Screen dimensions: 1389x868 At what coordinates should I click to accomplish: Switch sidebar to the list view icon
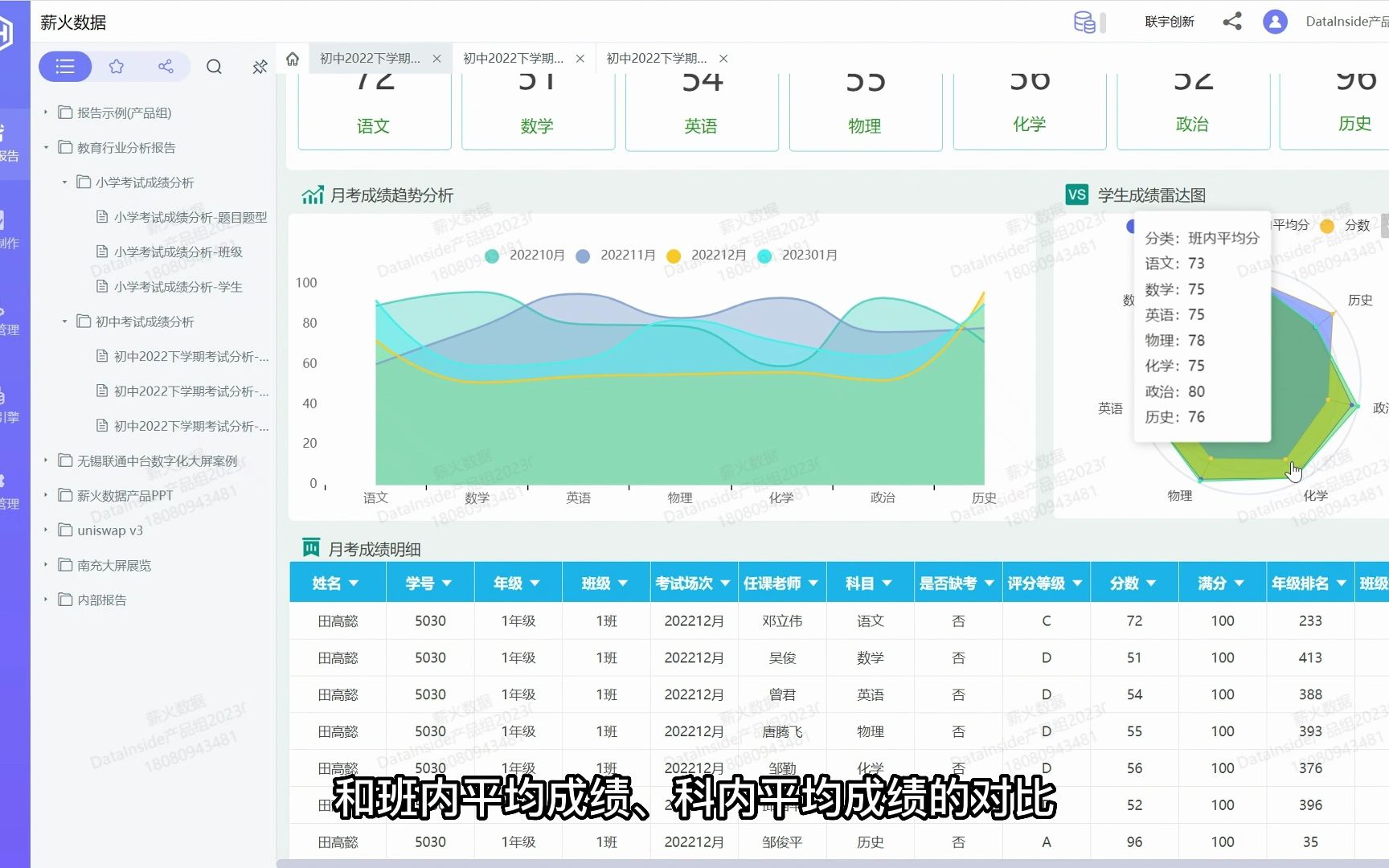pyautogui.click(x=65, y=67)
